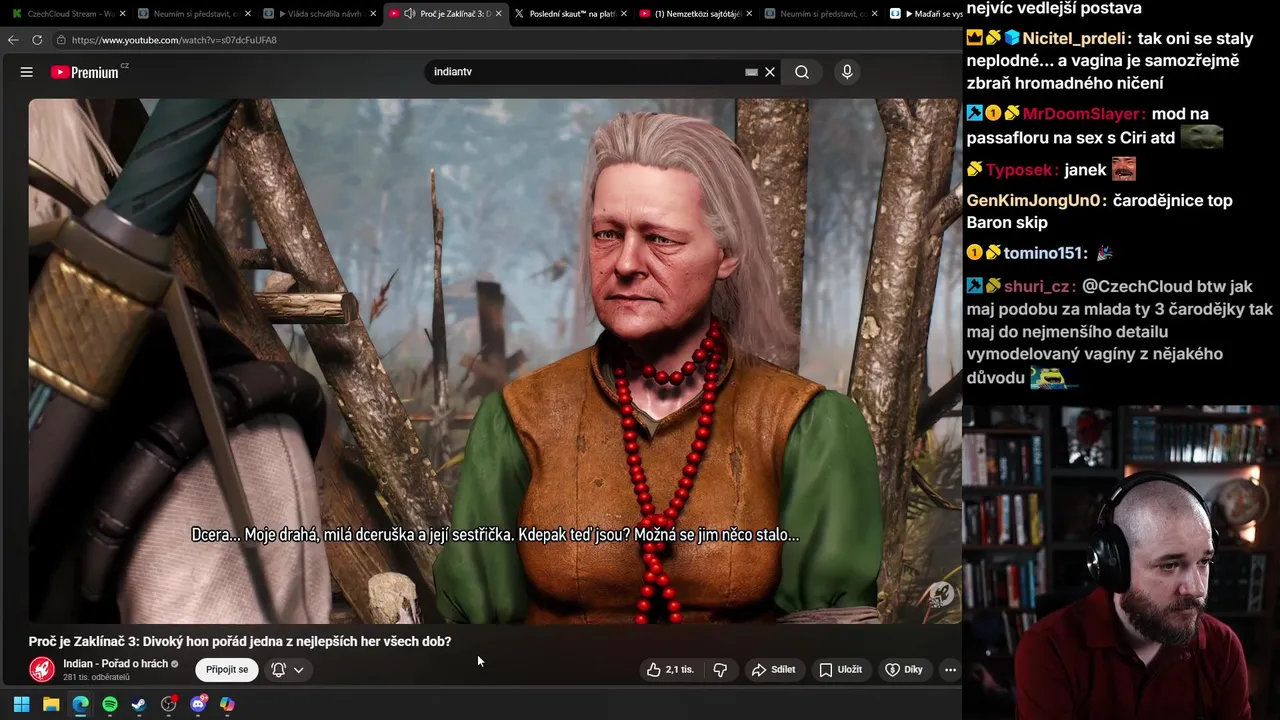The image size is (1280, 720).
Task: Click chat username tomino151
Action: pos(1043,254)
